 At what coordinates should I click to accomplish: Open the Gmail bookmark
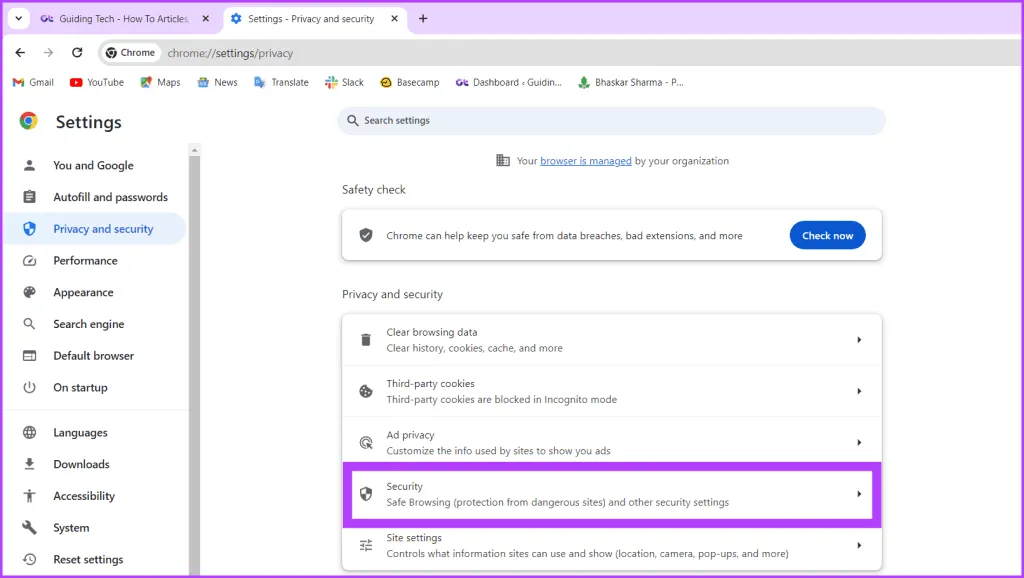(33, 82)
